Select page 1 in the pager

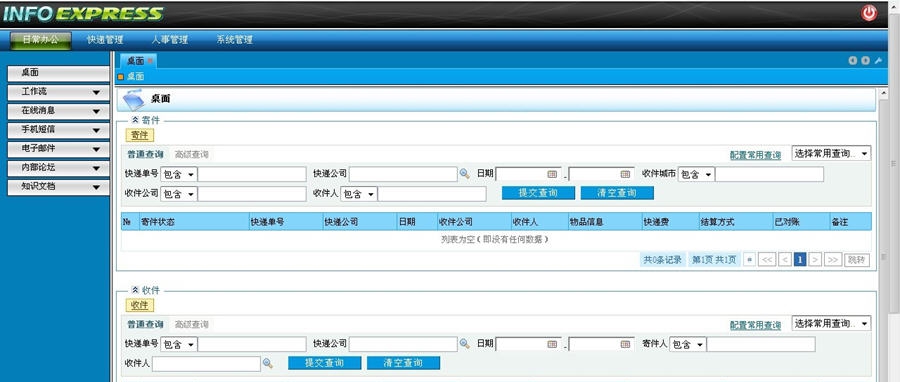tap(800, 260)
